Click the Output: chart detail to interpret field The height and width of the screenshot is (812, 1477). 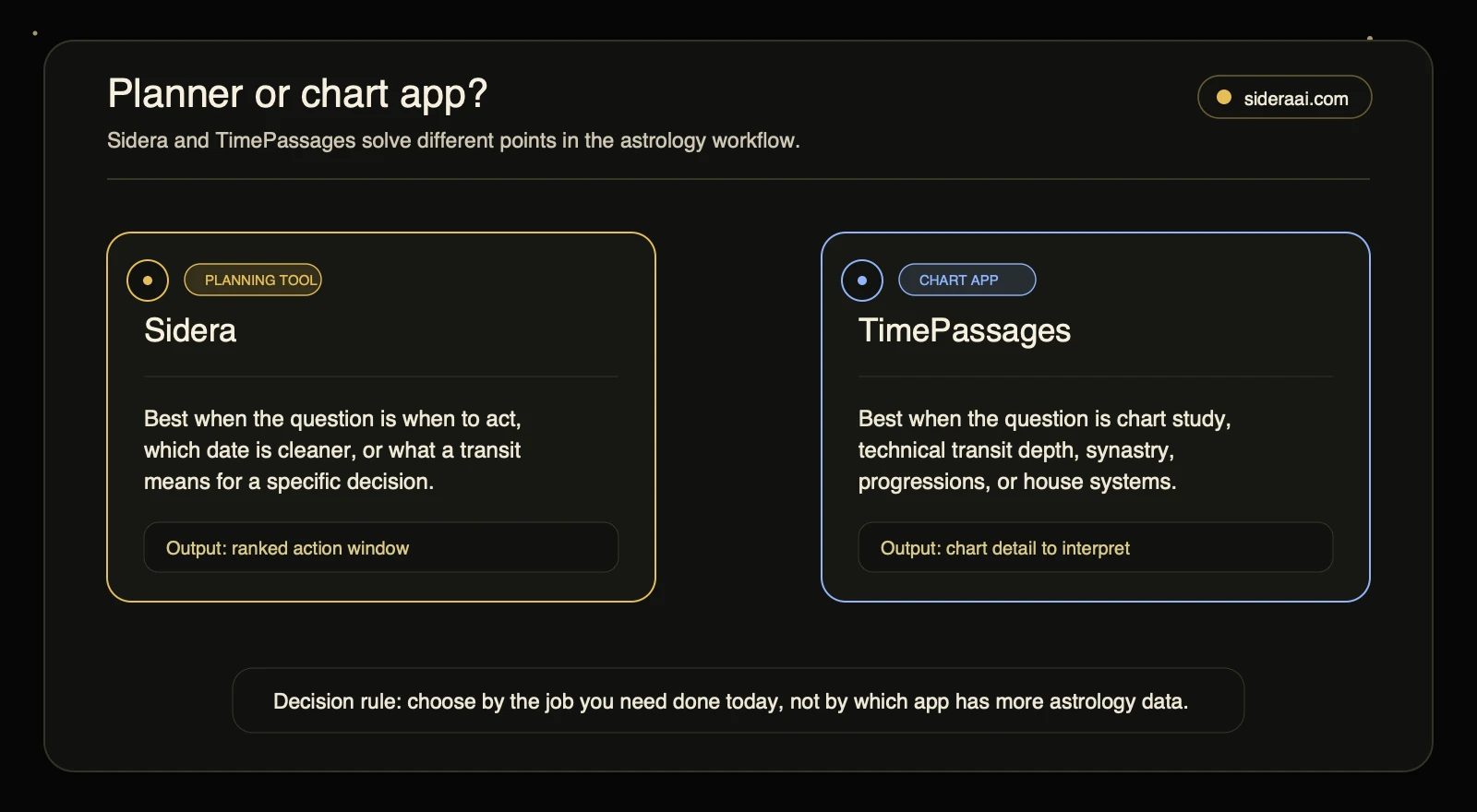point(1096,547)
